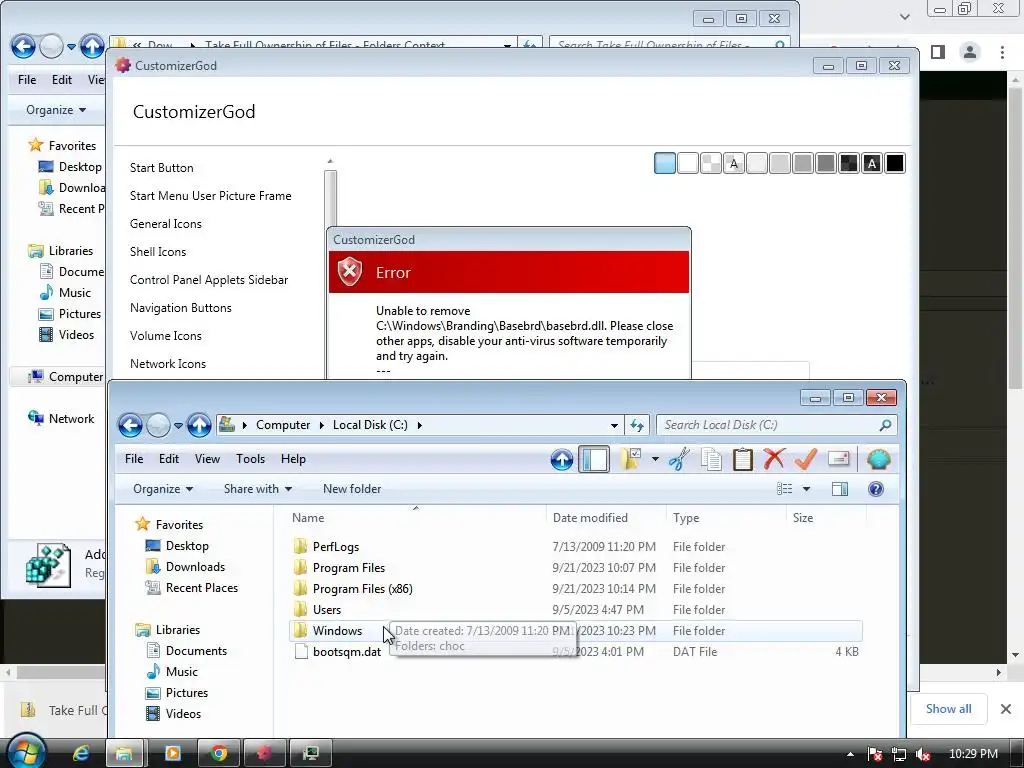This screenshot has height=768, width=1024.
Task: Close the browser downloads bar with X
Action: coord(1006,709)
